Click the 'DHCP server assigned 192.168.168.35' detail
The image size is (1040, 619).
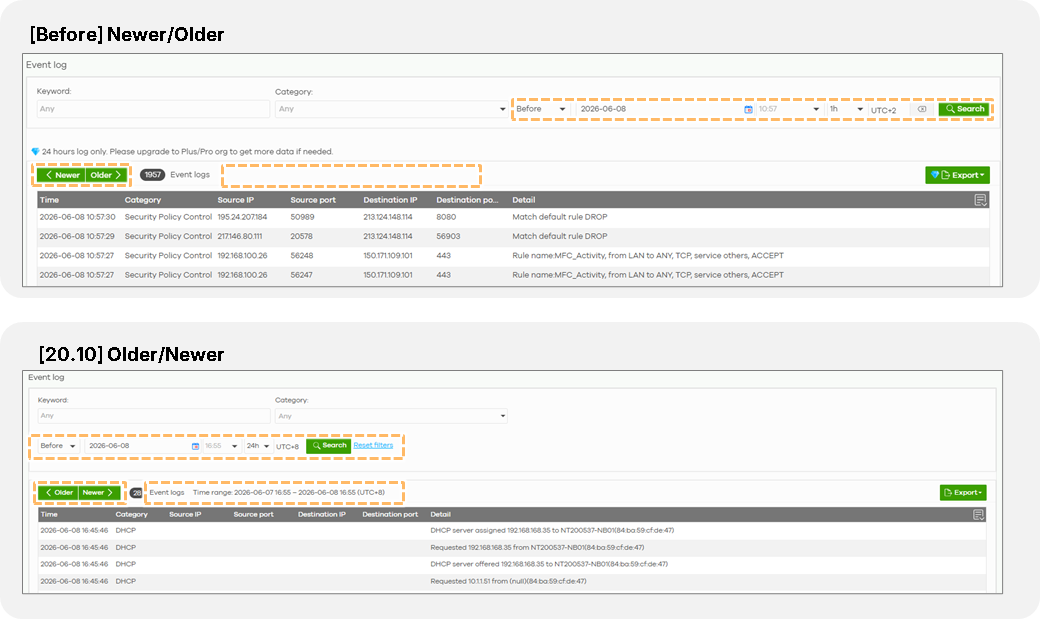(x=552, y=530)
